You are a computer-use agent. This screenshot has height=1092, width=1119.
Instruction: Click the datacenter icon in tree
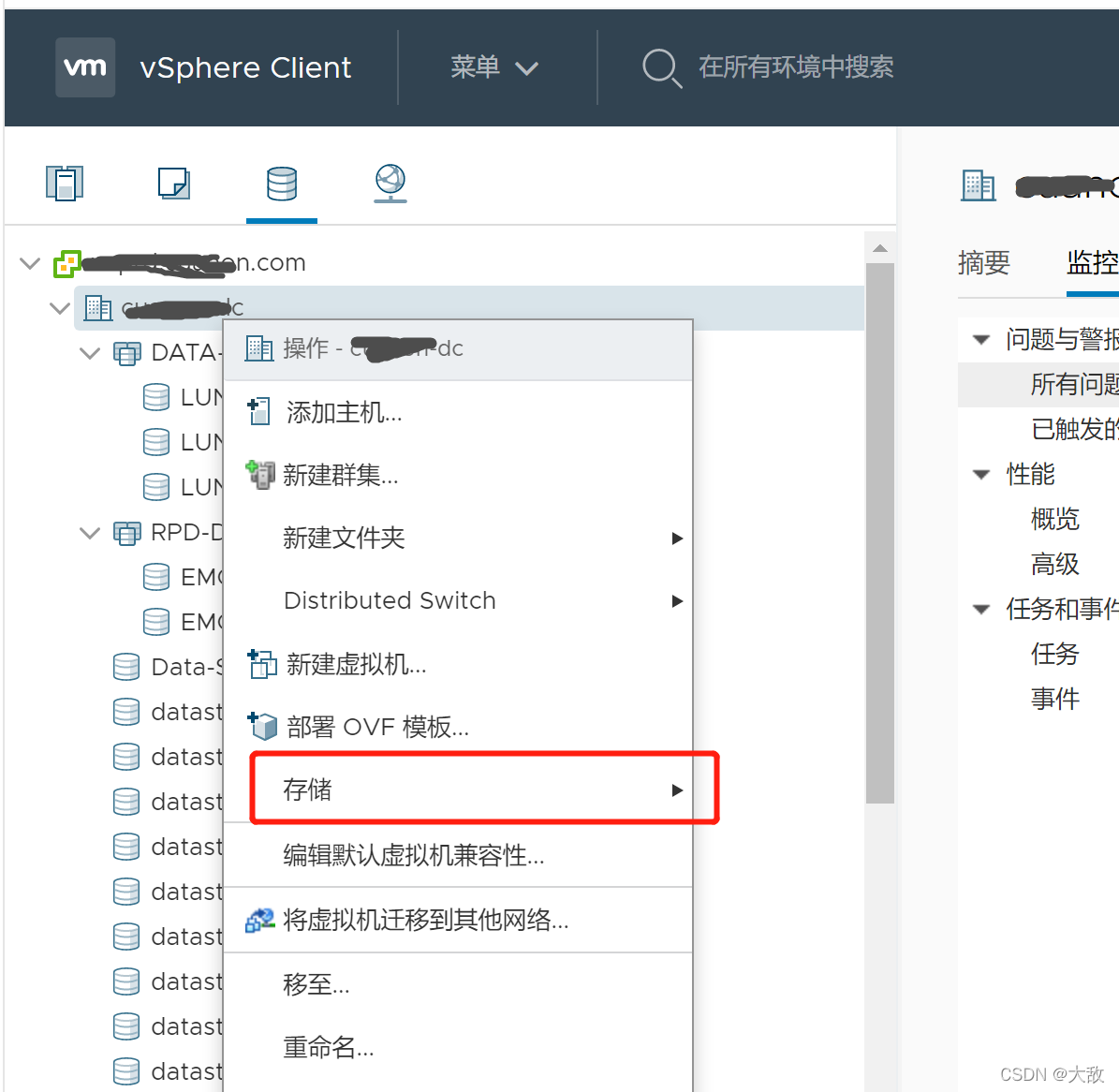[x=98, y=308]
